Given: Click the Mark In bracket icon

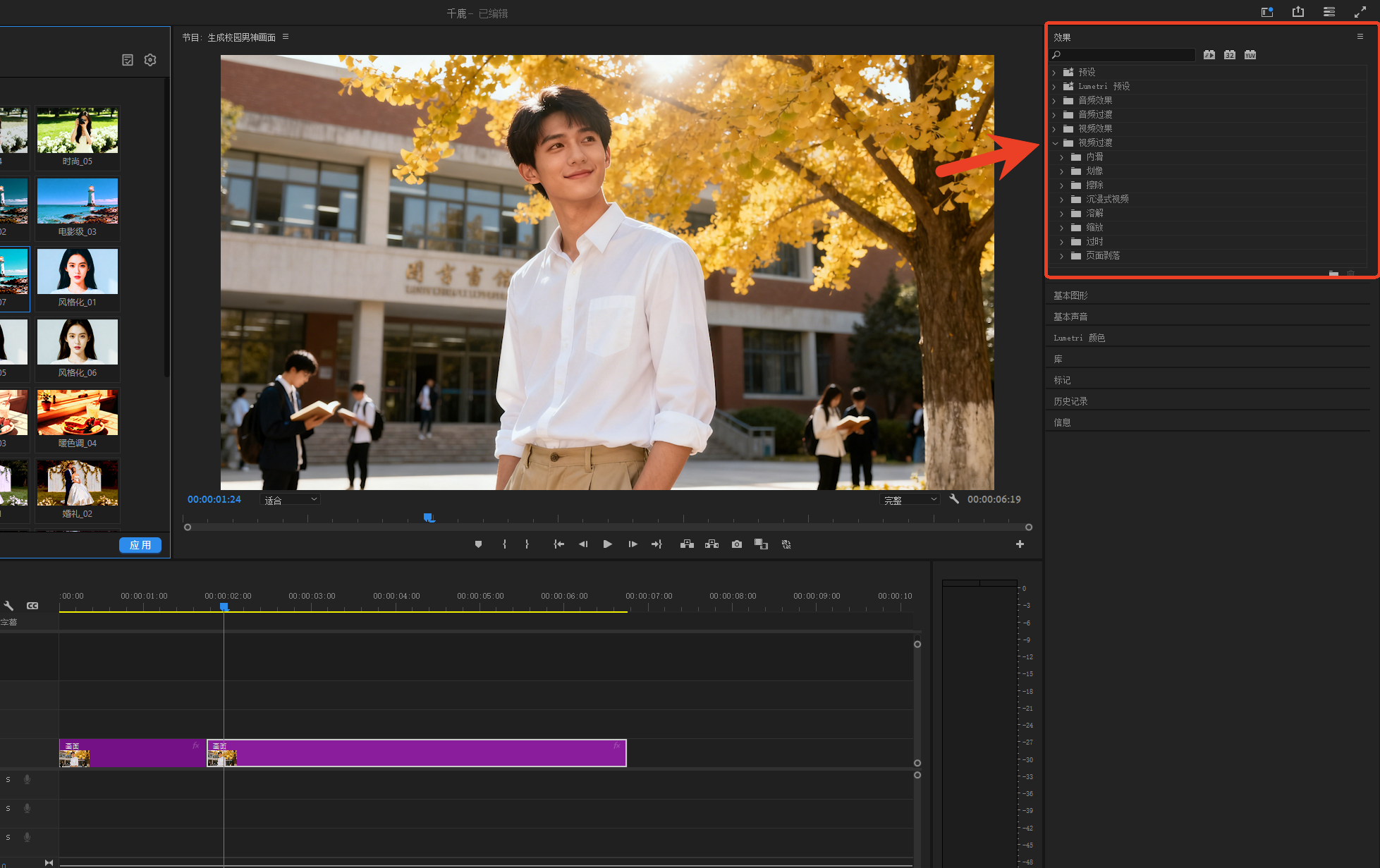Looking at the screenshot, I should pyautogui.click(x=504, y=544).
